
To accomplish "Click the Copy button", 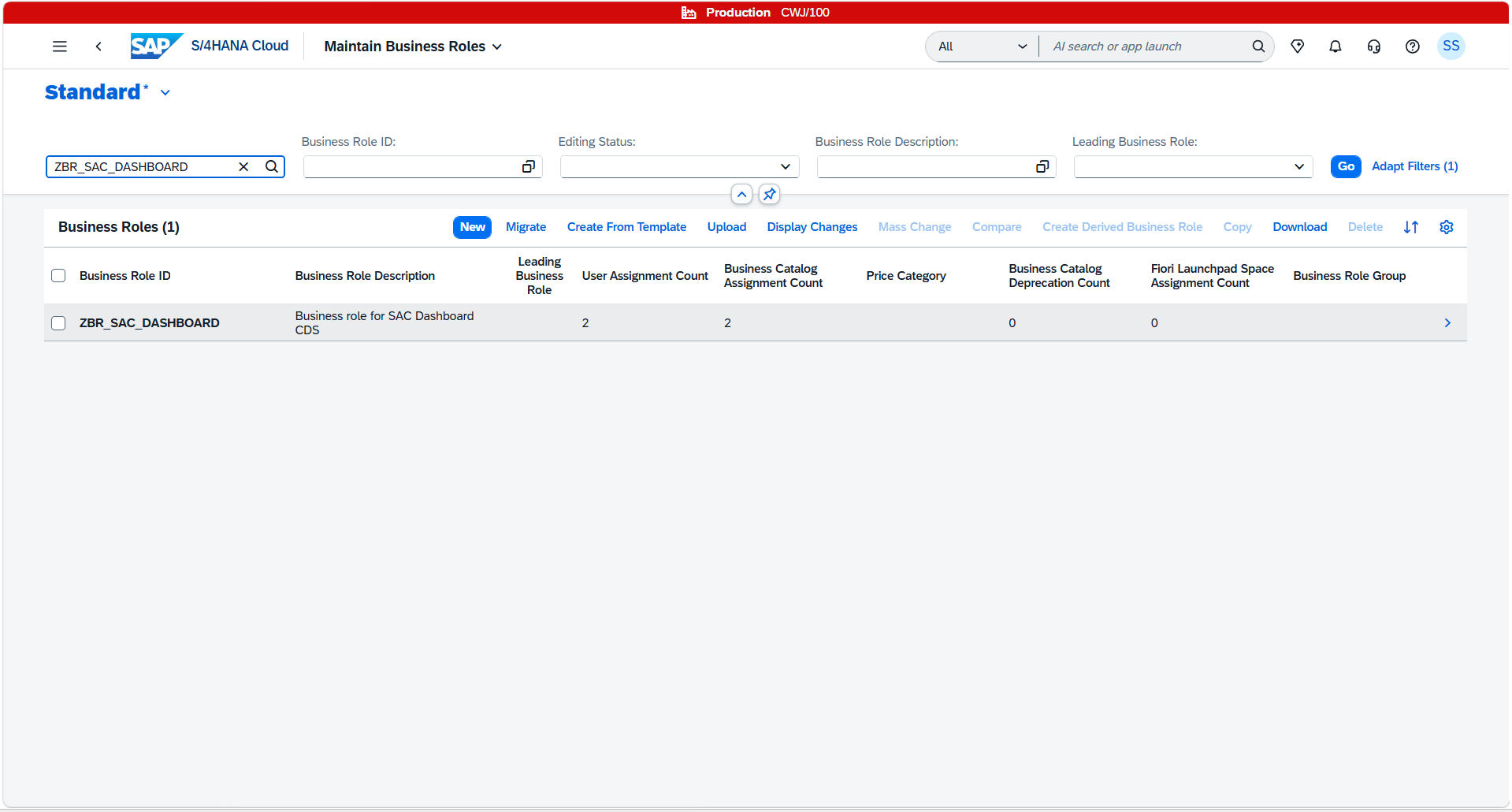I will pyautogui.click(x=1238, y=227).
